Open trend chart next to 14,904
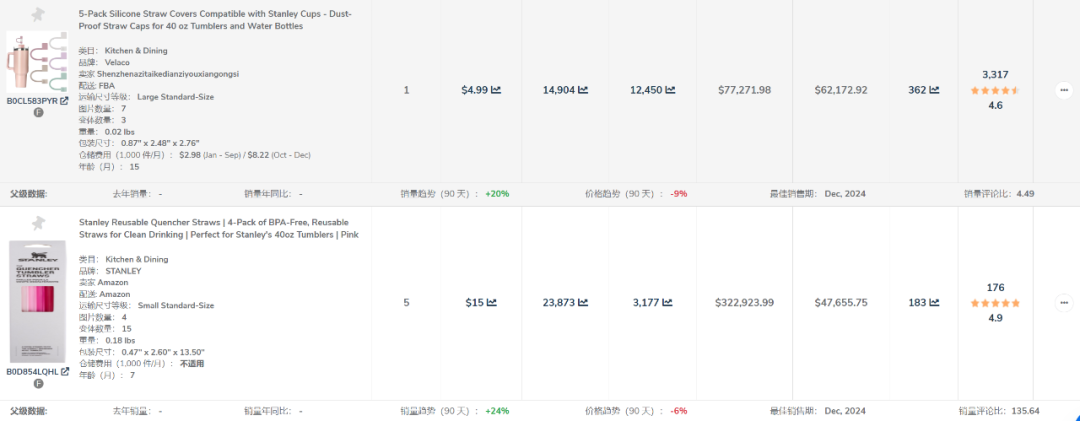The height and width of the screenshot is (421, 1080). tap(583, 90)
